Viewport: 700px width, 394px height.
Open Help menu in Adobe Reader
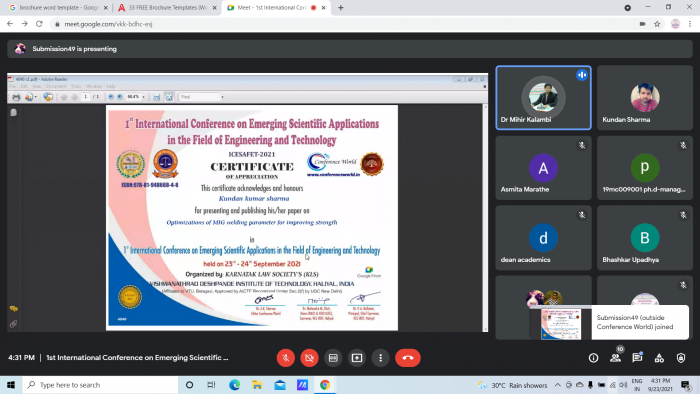pyautogui.click(x=111, y=86)
